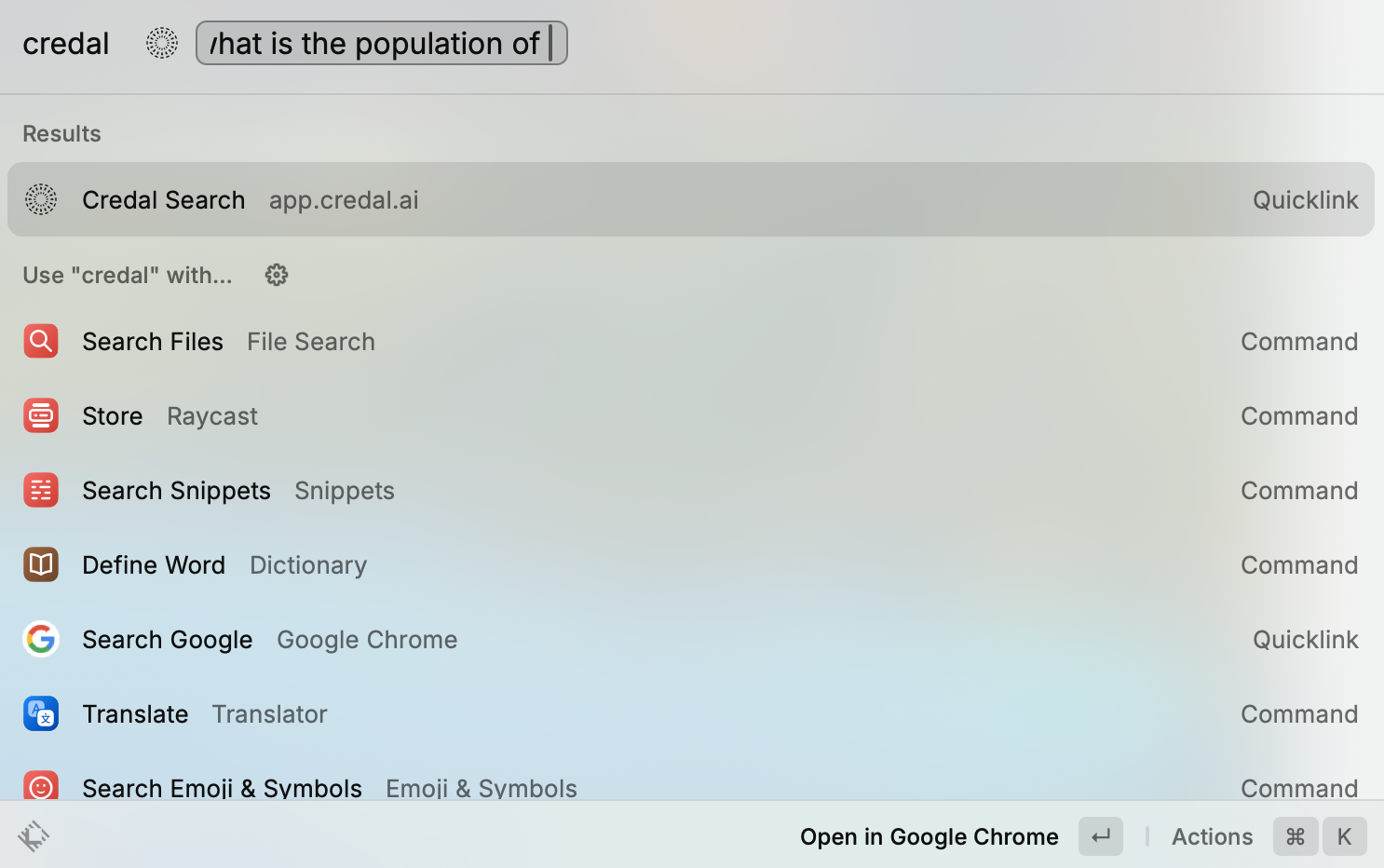Select the Translate command row
Viewport: 1384px width, 868px height.
(691, 714)
